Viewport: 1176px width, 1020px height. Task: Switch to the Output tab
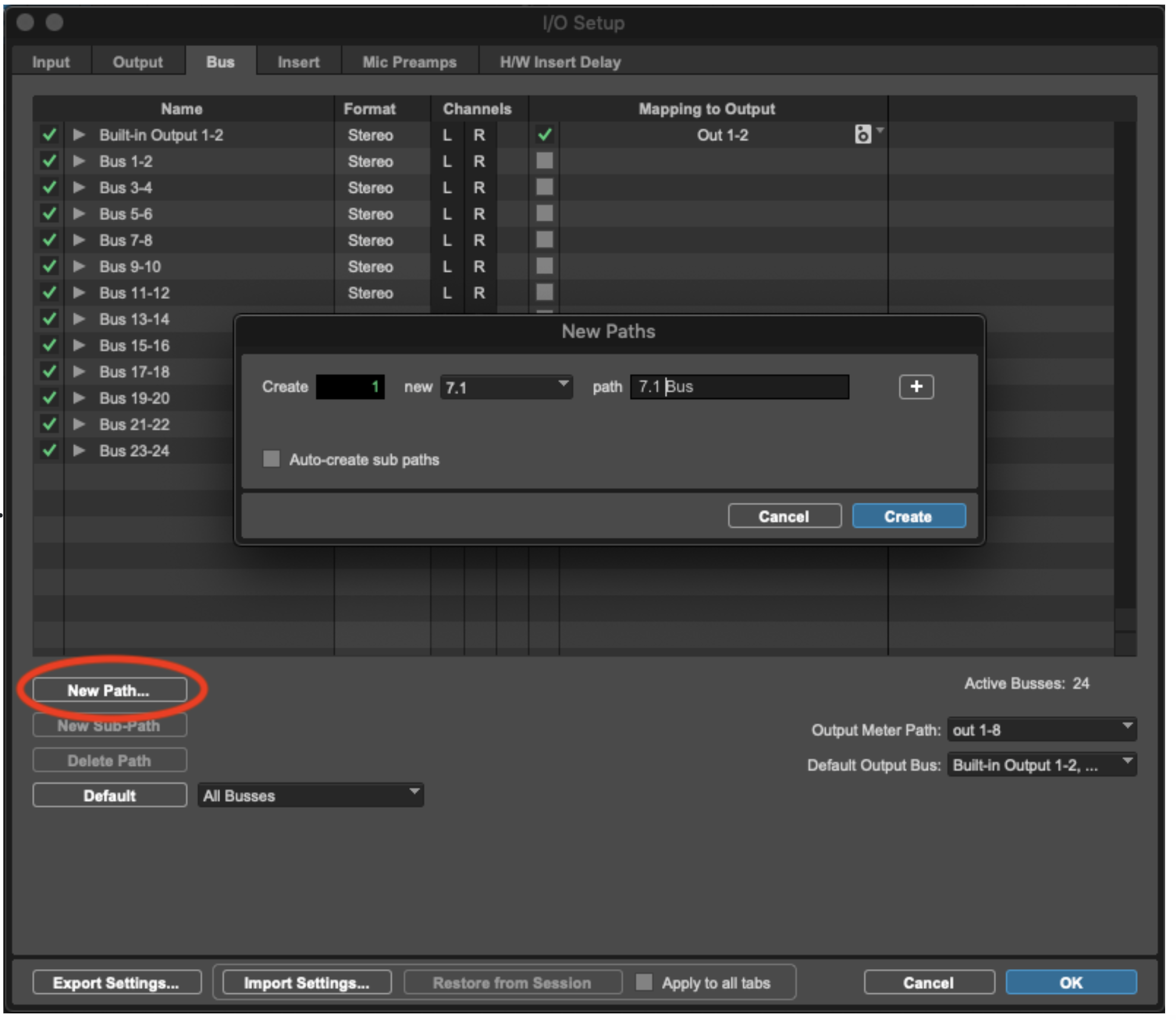tap(138, 62)
